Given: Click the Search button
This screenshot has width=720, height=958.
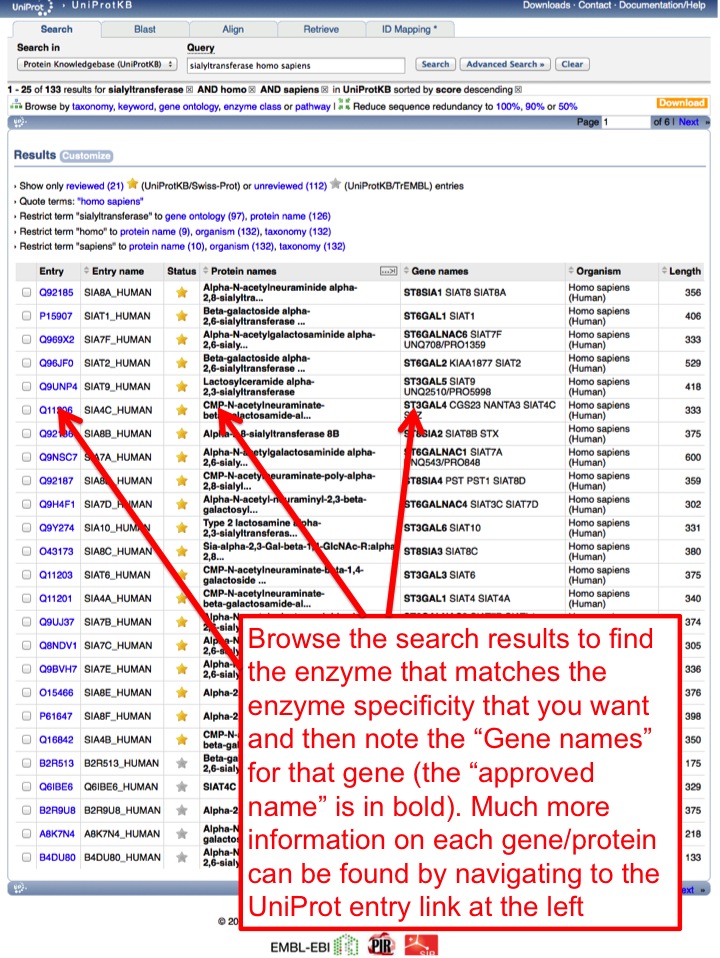Looking at the screenshot, I should (435, 64).
